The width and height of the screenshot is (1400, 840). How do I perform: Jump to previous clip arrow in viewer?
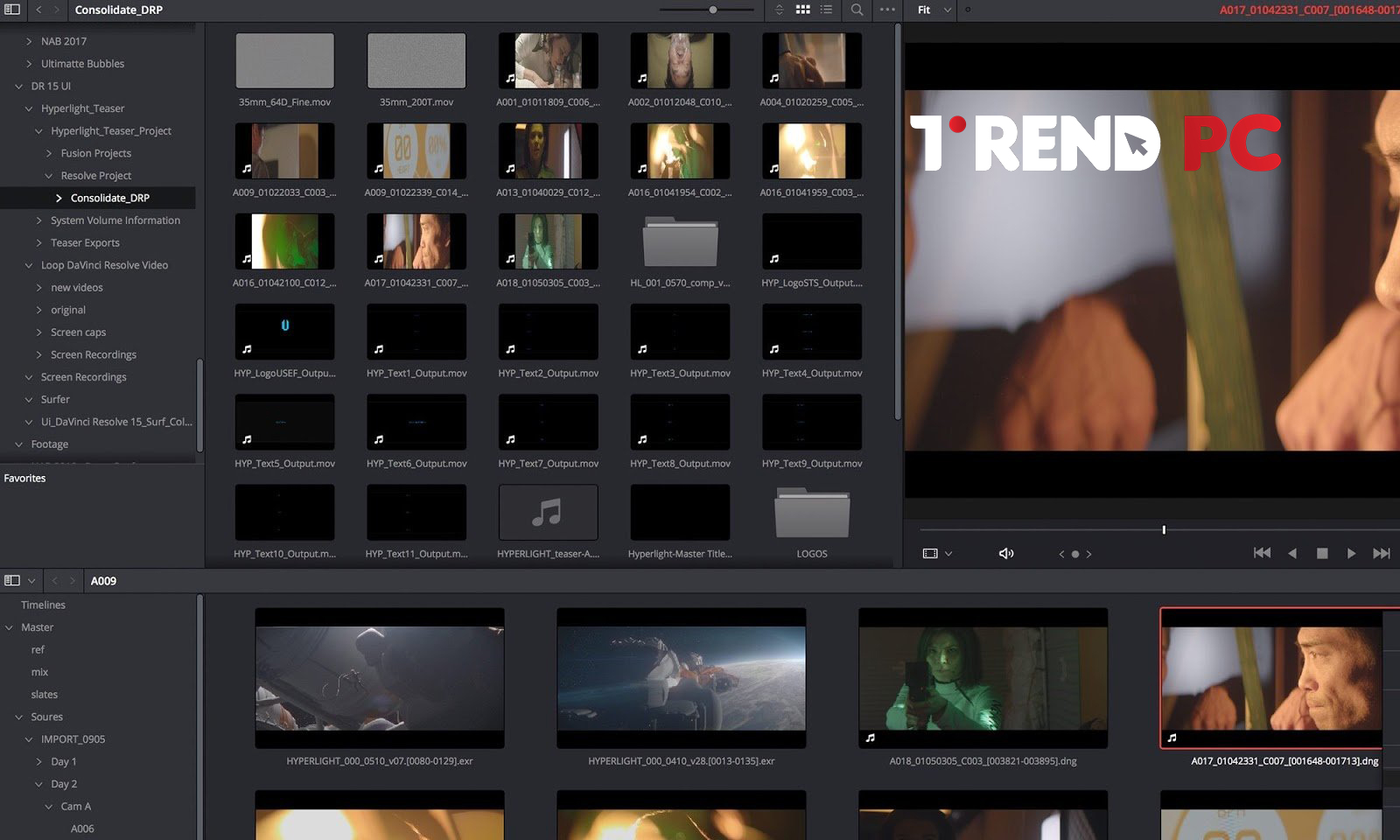[1062, 554]
